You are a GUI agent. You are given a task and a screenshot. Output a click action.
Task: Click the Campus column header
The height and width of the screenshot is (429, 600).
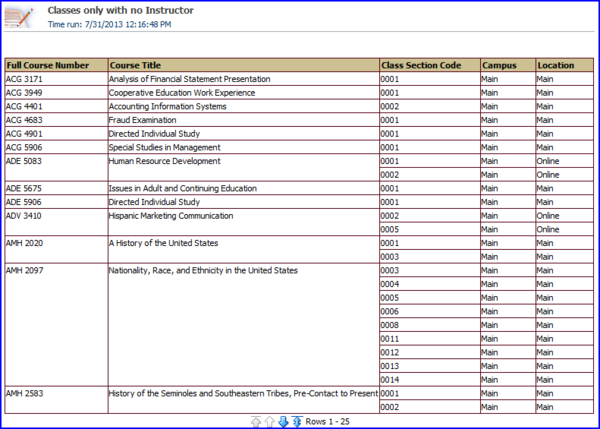pyautogui.click(x=508, y=65)
